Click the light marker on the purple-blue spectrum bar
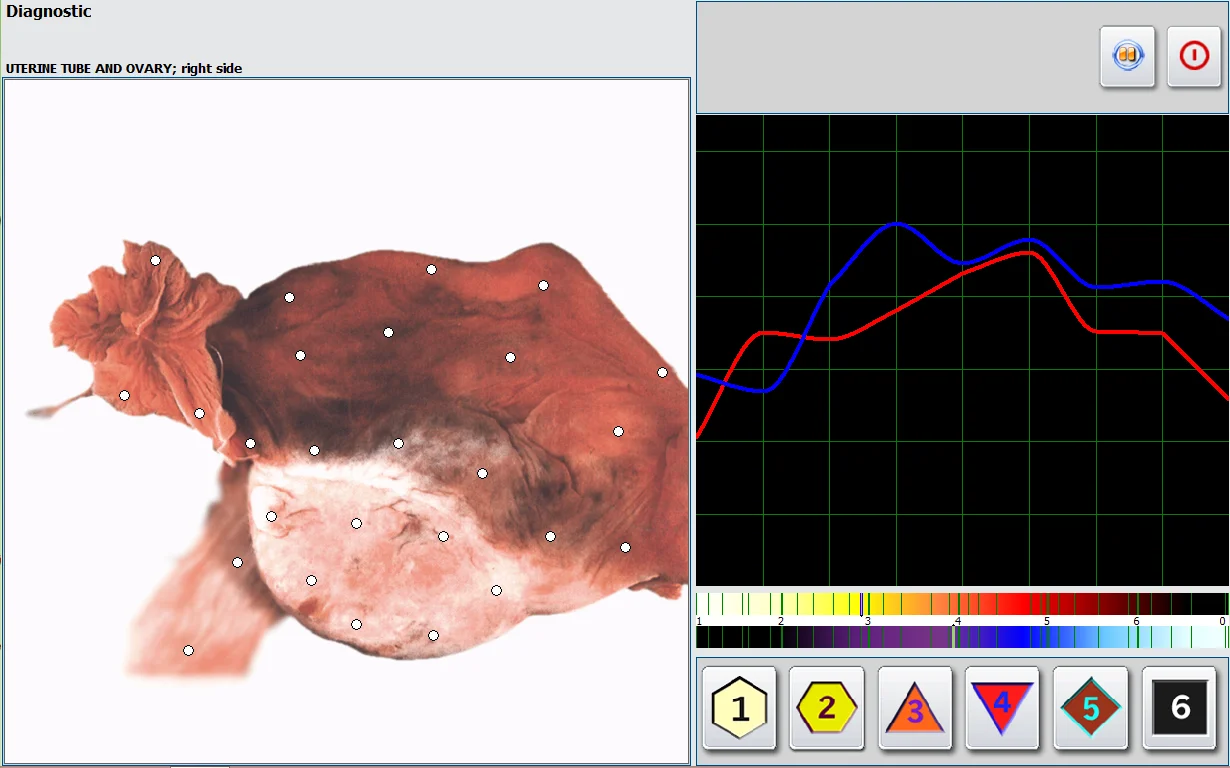The width and height of the screenshot is (1230, 768). coord(953,637)
